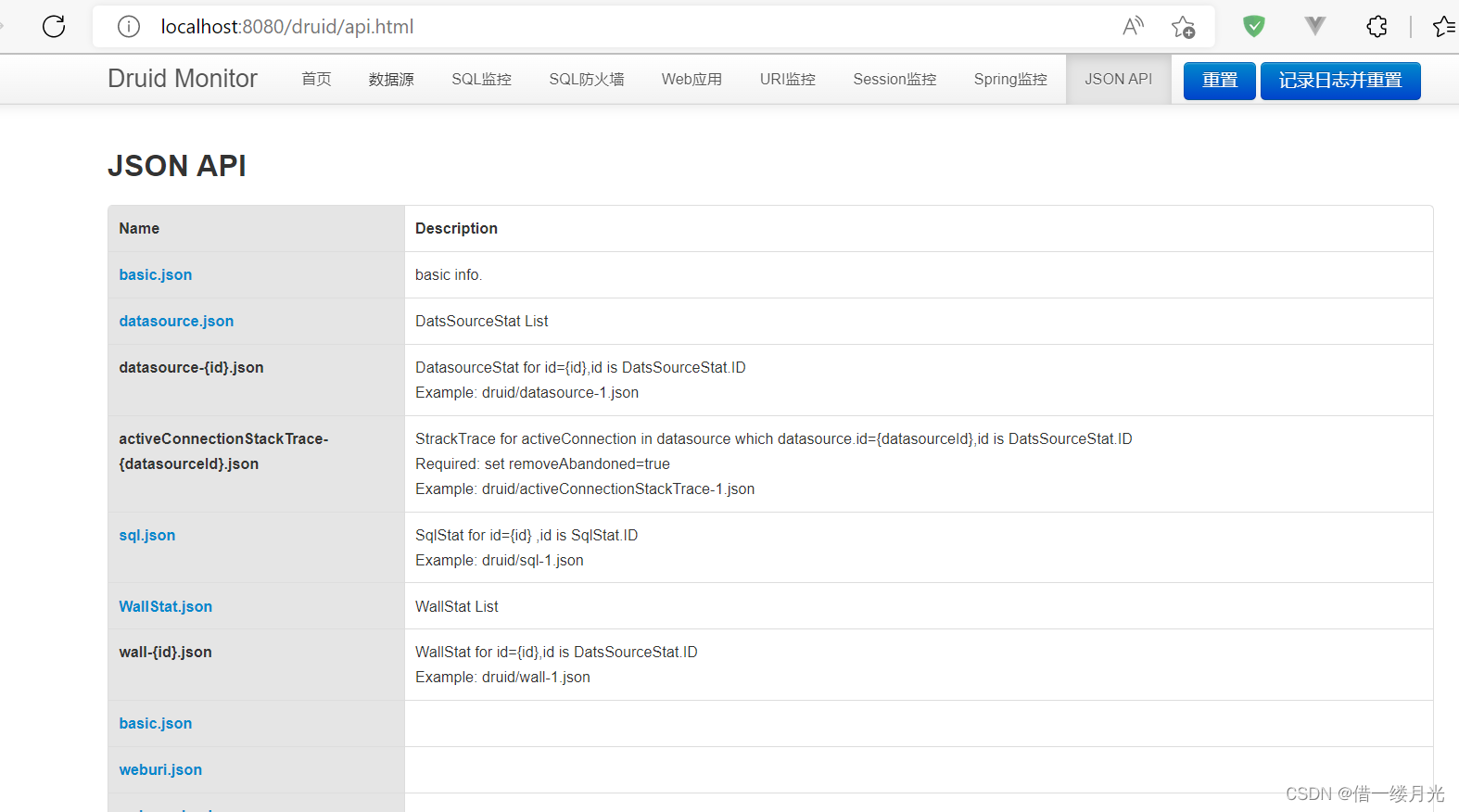Screen dimensions: 1459x812
Task: Click the activeConnectionStackTrace-{datasourceId}.json name cell
Action: (257, 463)
